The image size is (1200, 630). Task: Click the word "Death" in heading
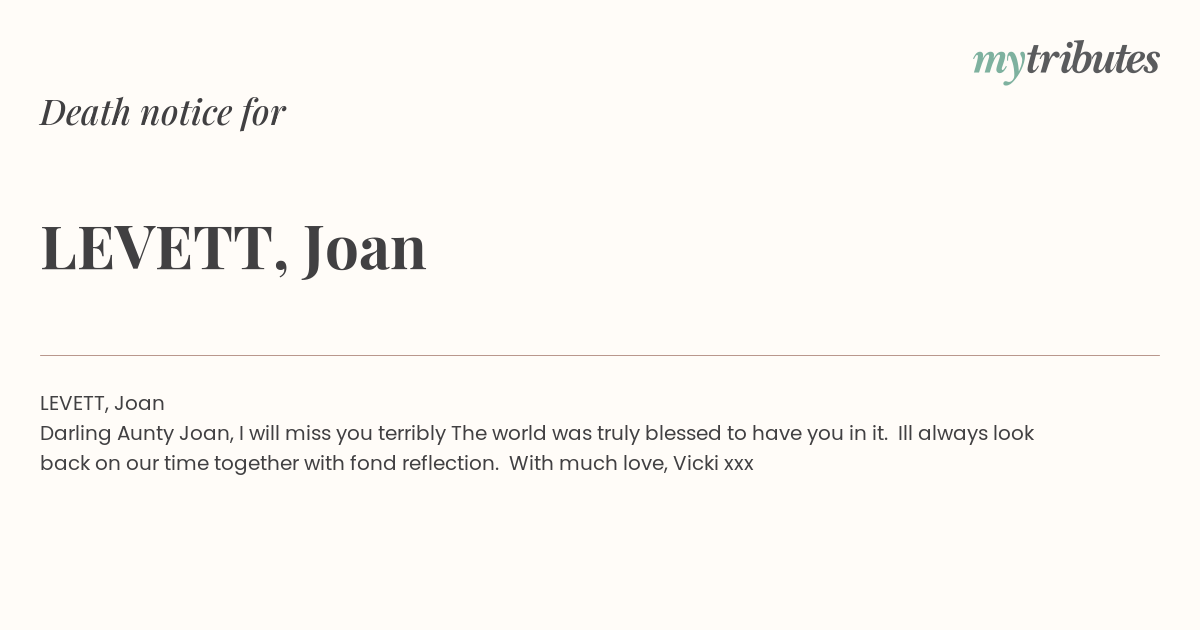pos(86,112)
